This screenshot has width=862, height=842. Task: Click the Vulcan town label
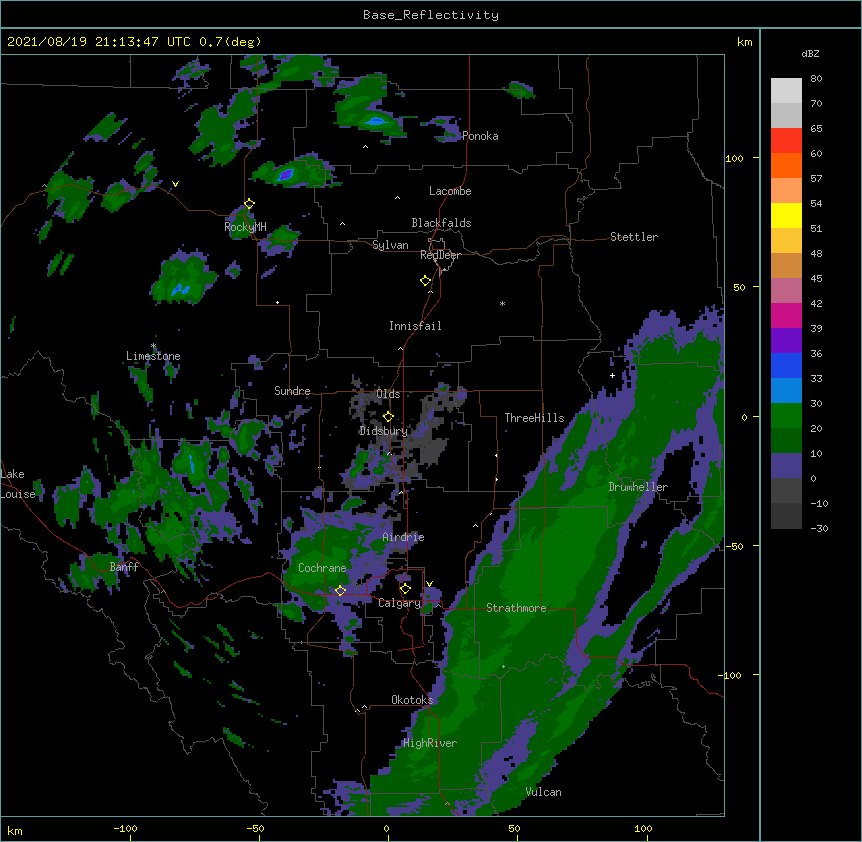coord(544,792)
